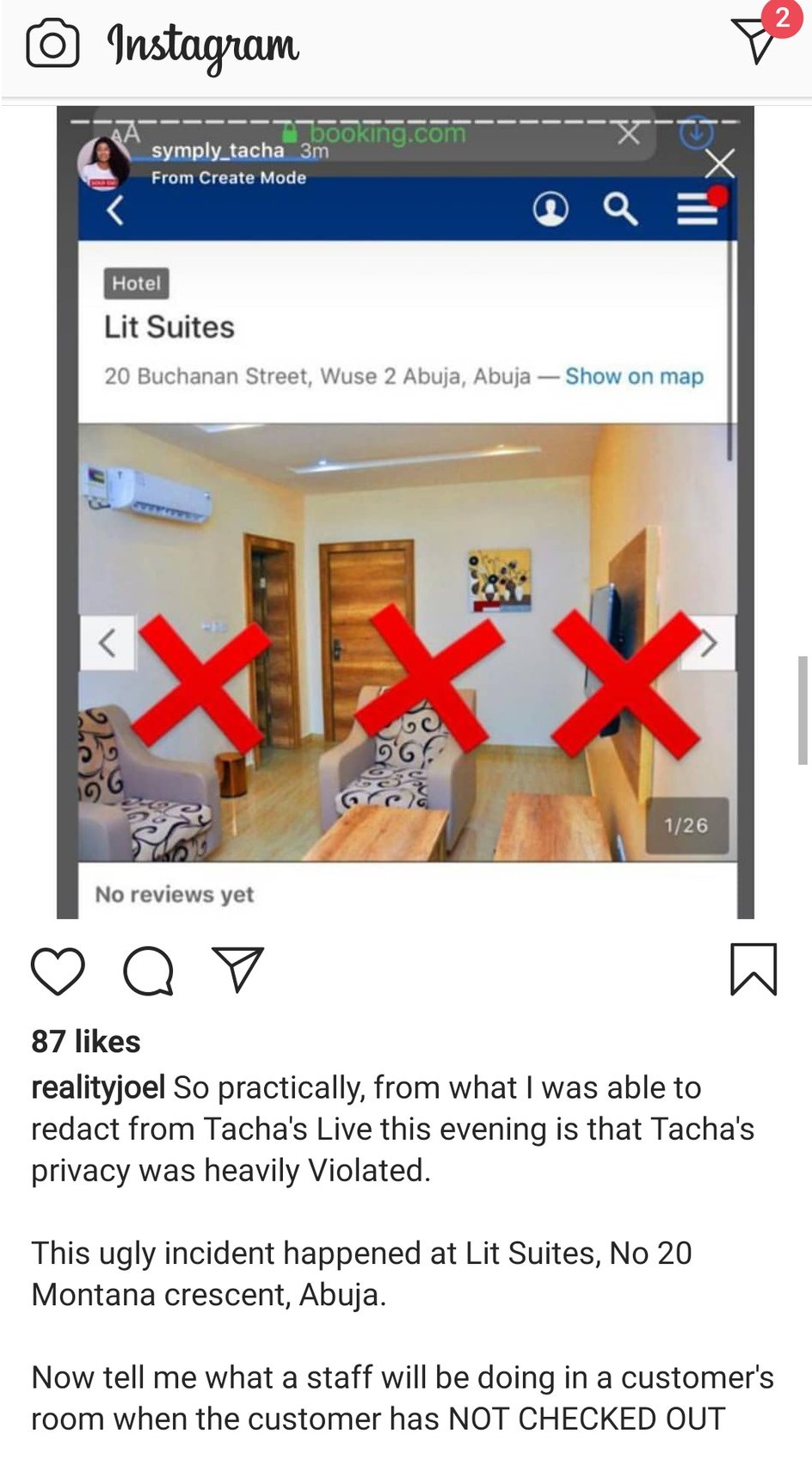Tap the booking.com back arrow
The image size is (812, 1466).
pyautogui.click(x=115, y=209)
